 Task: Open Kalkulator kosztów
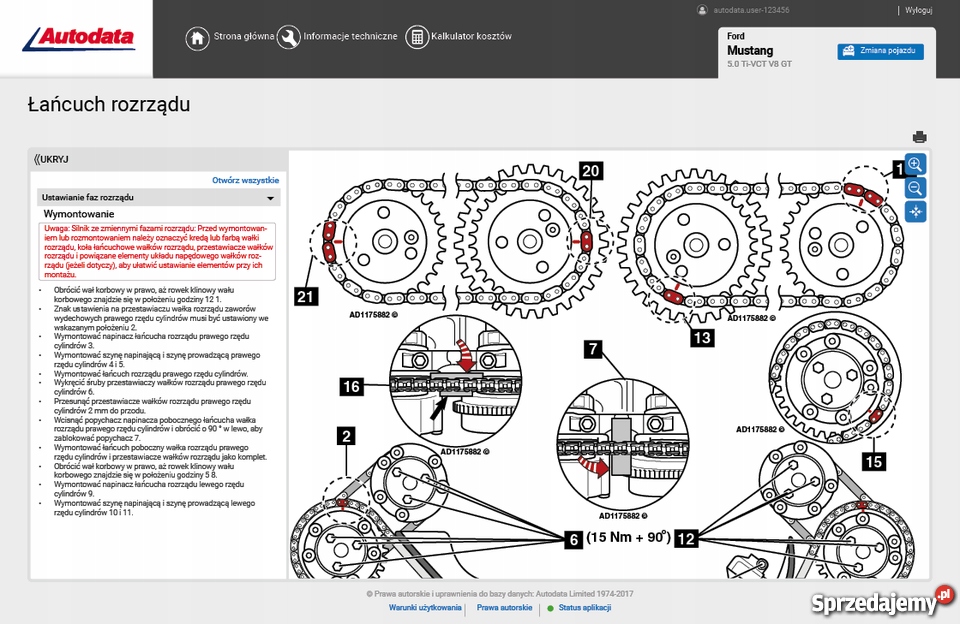tap(471, 36)
